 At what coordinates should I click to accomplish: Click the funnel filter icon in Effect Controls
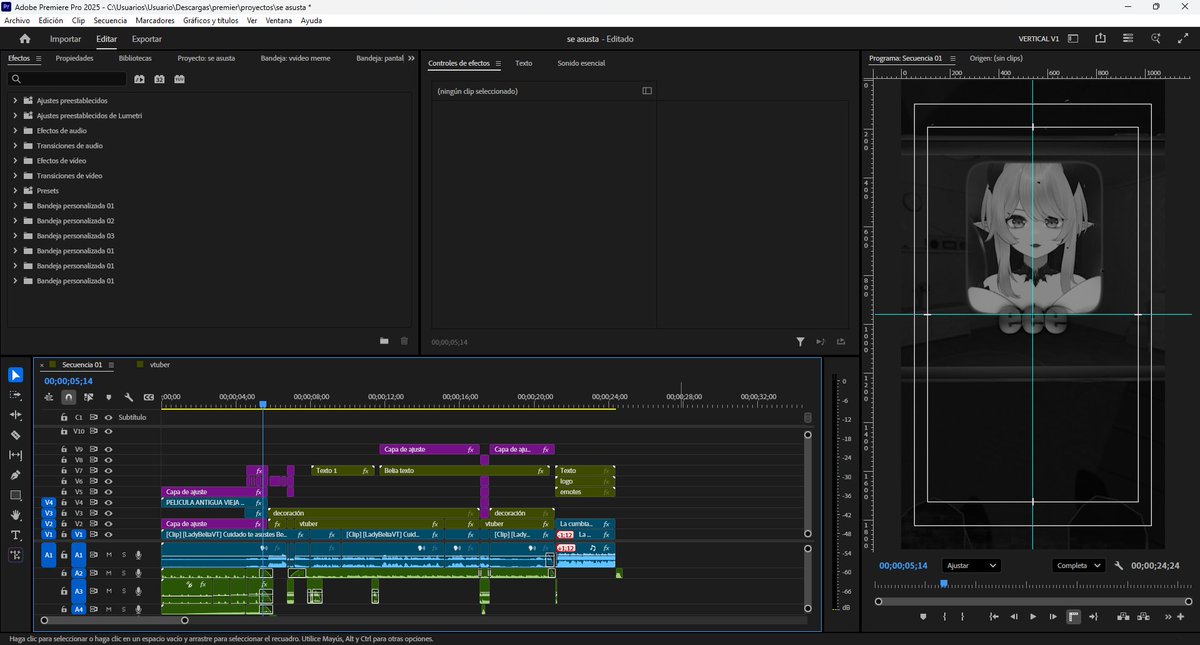click(x=801, y=341)
